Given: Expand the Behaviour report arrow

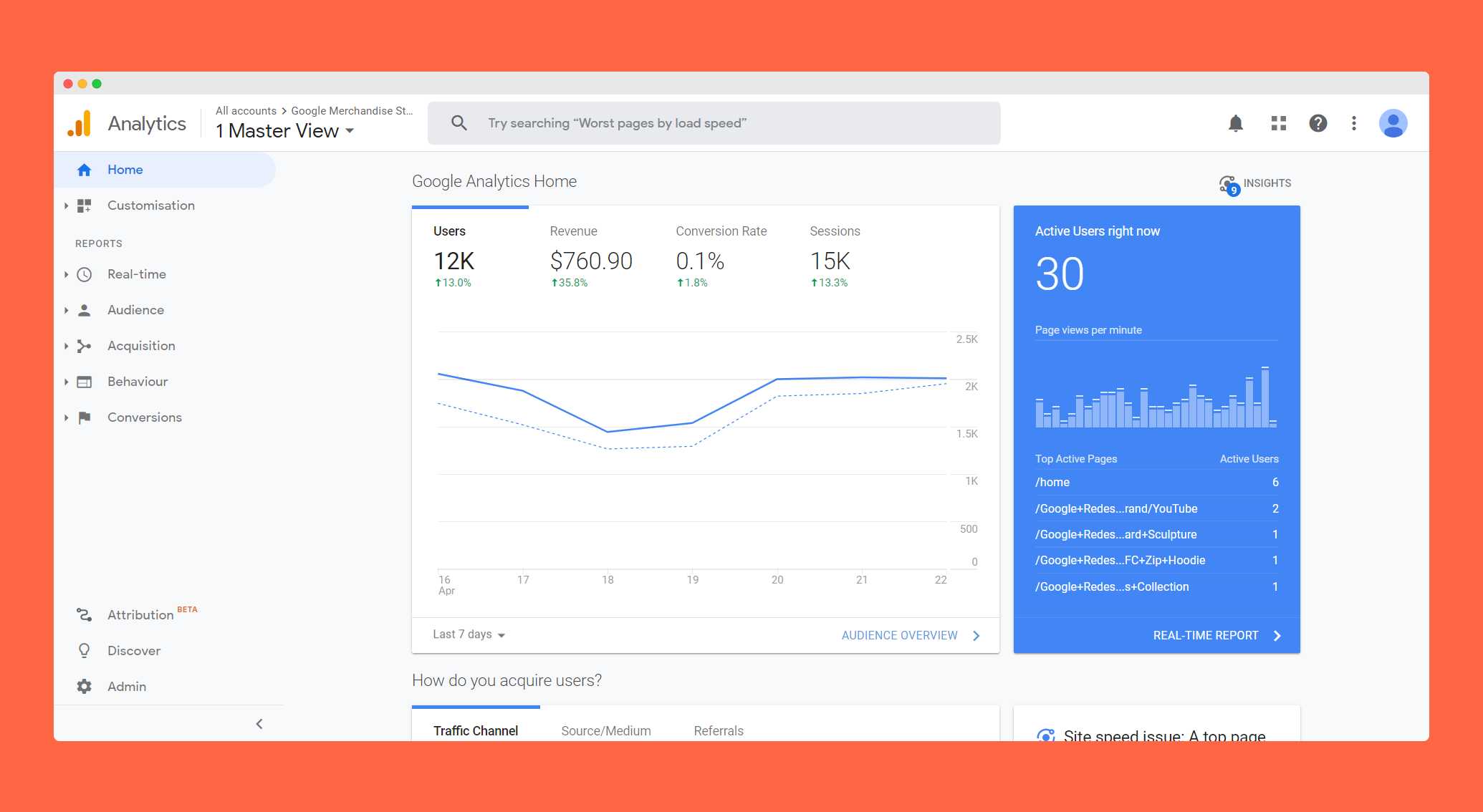Looking at the screenshot, I should coord(66,382).
